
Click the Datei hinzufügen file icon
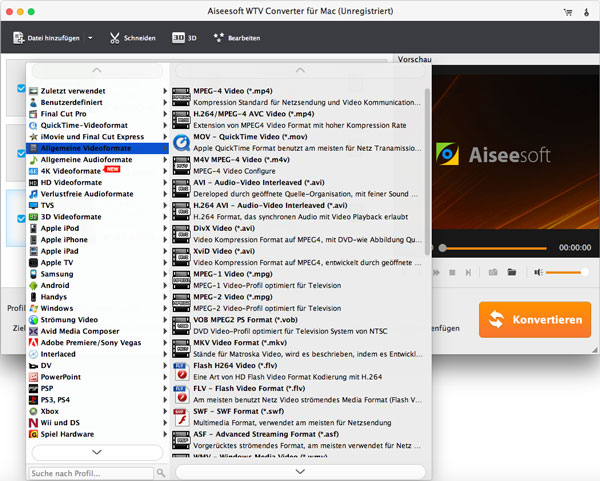coord(18,38)
